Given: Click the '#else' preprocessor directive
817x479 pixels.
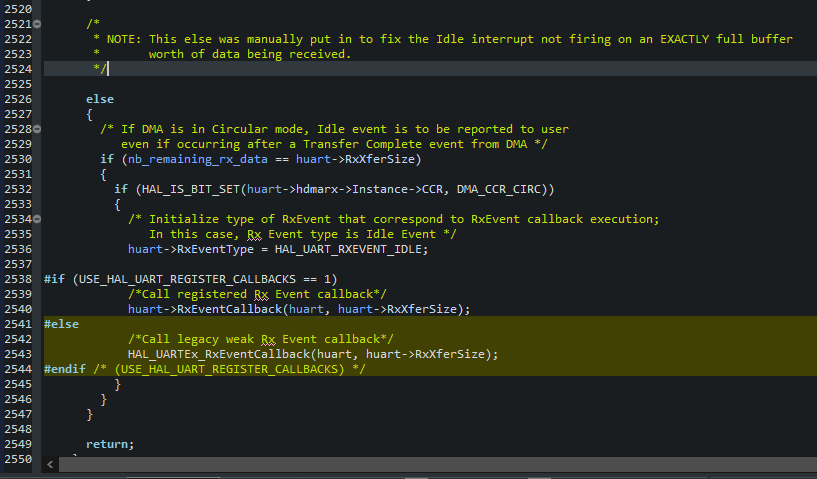Looking at the screenshot, I should [x=61, y=324].
